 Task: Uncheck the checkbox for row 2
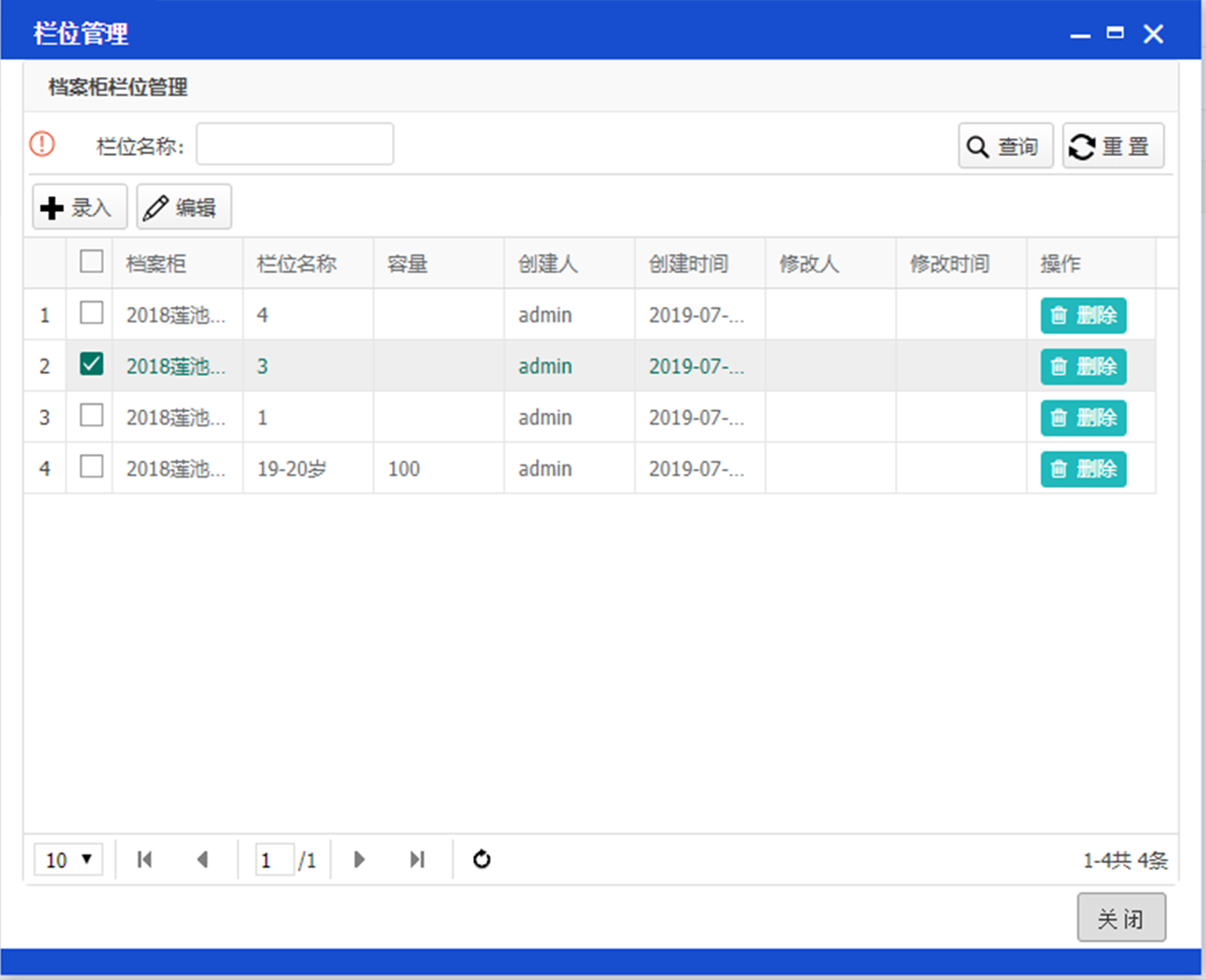coord(91,364)
